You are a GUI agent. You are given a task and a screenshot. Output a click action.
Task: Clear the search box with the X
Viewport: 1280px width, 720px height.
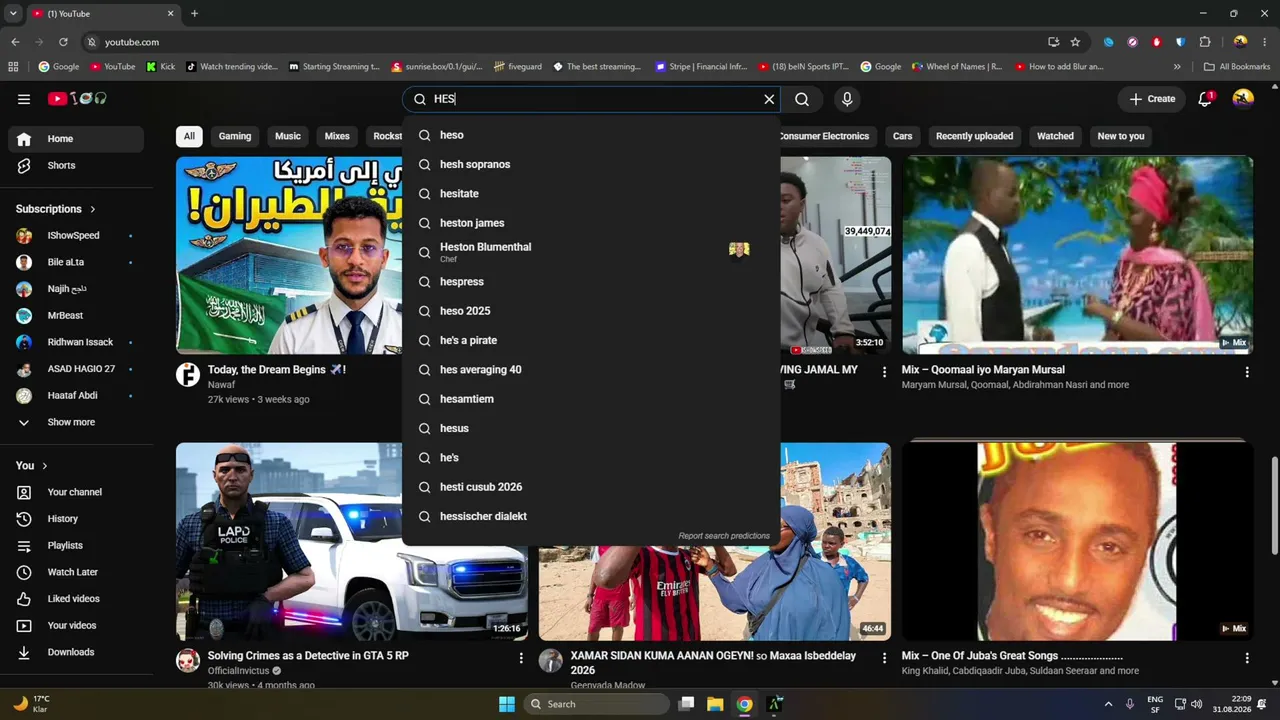click(x=769, y=99)
